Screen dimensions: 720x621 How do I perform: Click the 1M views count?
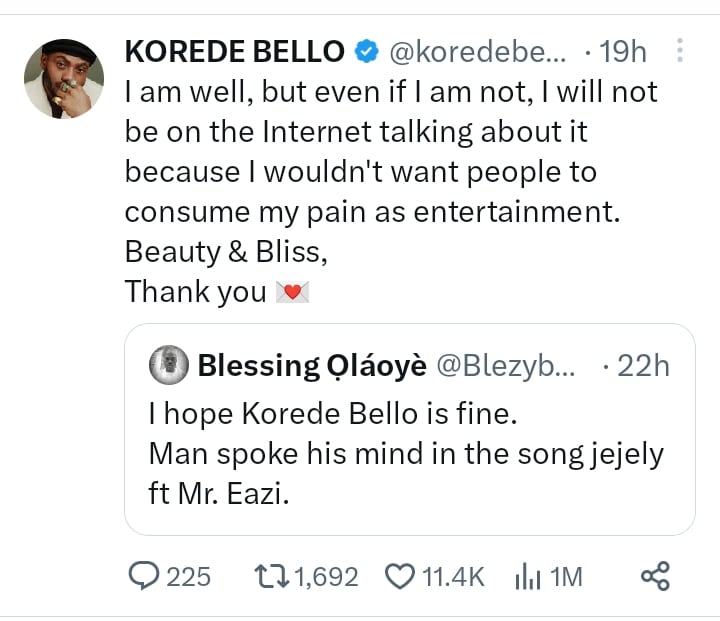[566, 576]
